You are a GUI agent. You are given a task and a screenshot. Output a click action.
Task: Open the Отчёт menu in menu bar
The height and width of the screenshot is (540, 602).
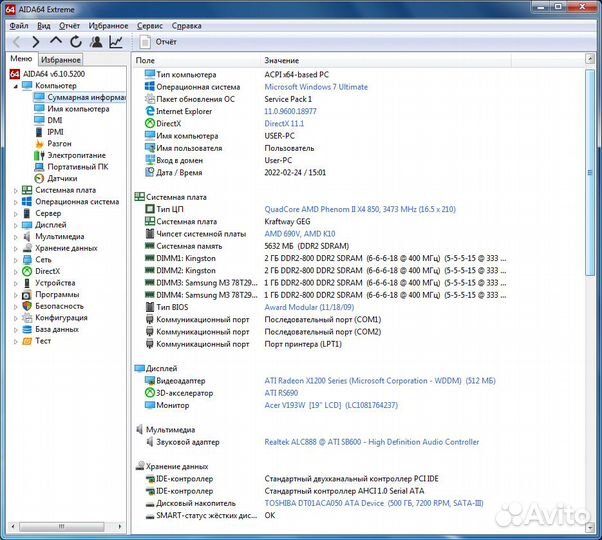(x=69, y=26)
